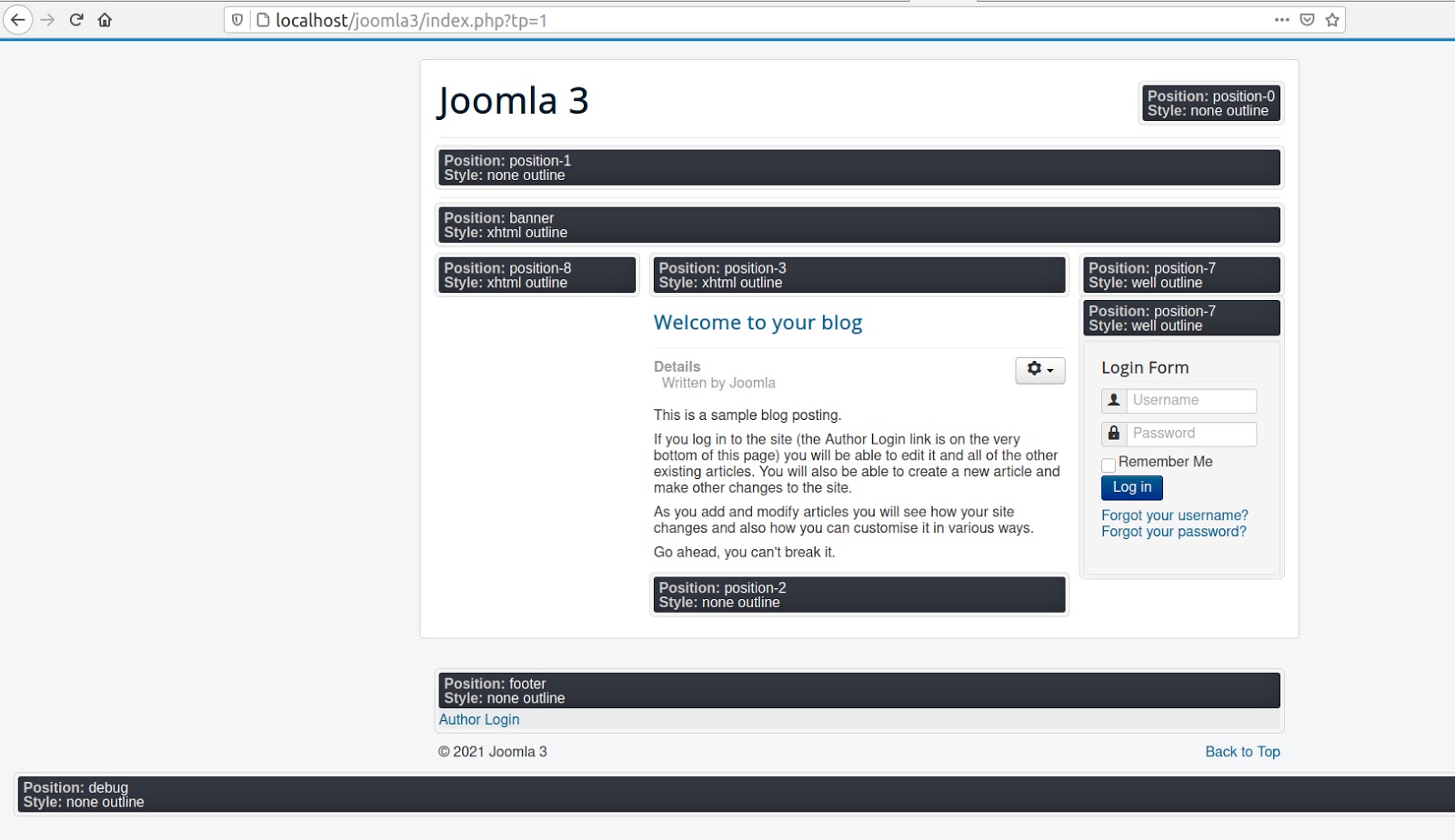Click the footer position label
This screenshot has height=840, width=1455.
(x=859, y=690)
